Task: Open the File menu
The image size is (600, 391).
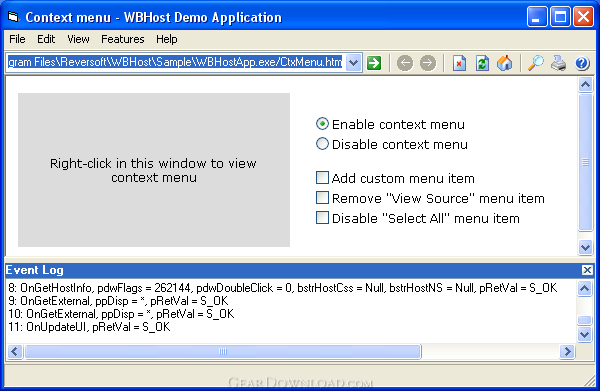Action: [x=17, y=39]
